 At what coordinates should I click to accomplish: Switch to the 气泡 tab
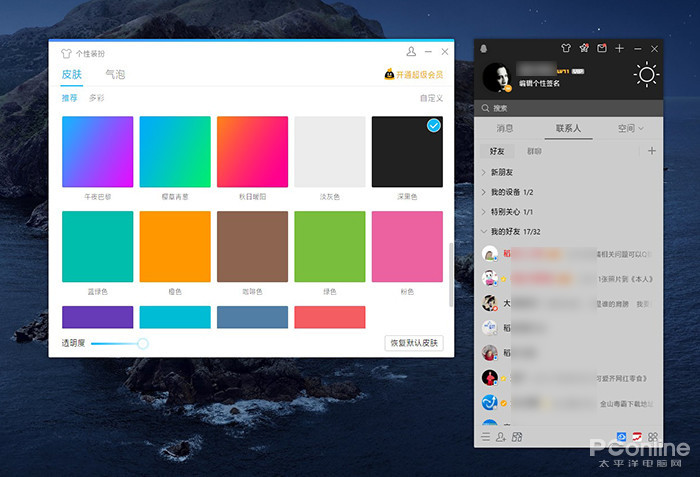pyautogui.click(x=115, y=75)
